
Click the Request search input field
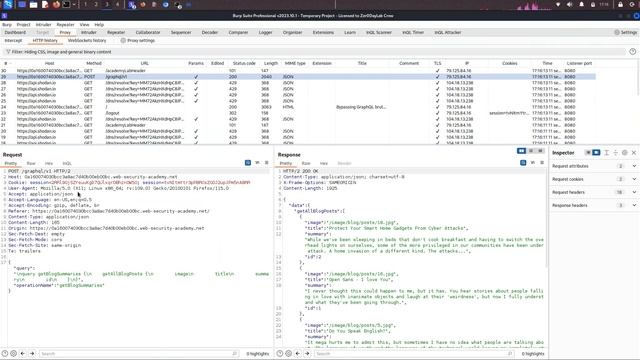coord(139,353)
